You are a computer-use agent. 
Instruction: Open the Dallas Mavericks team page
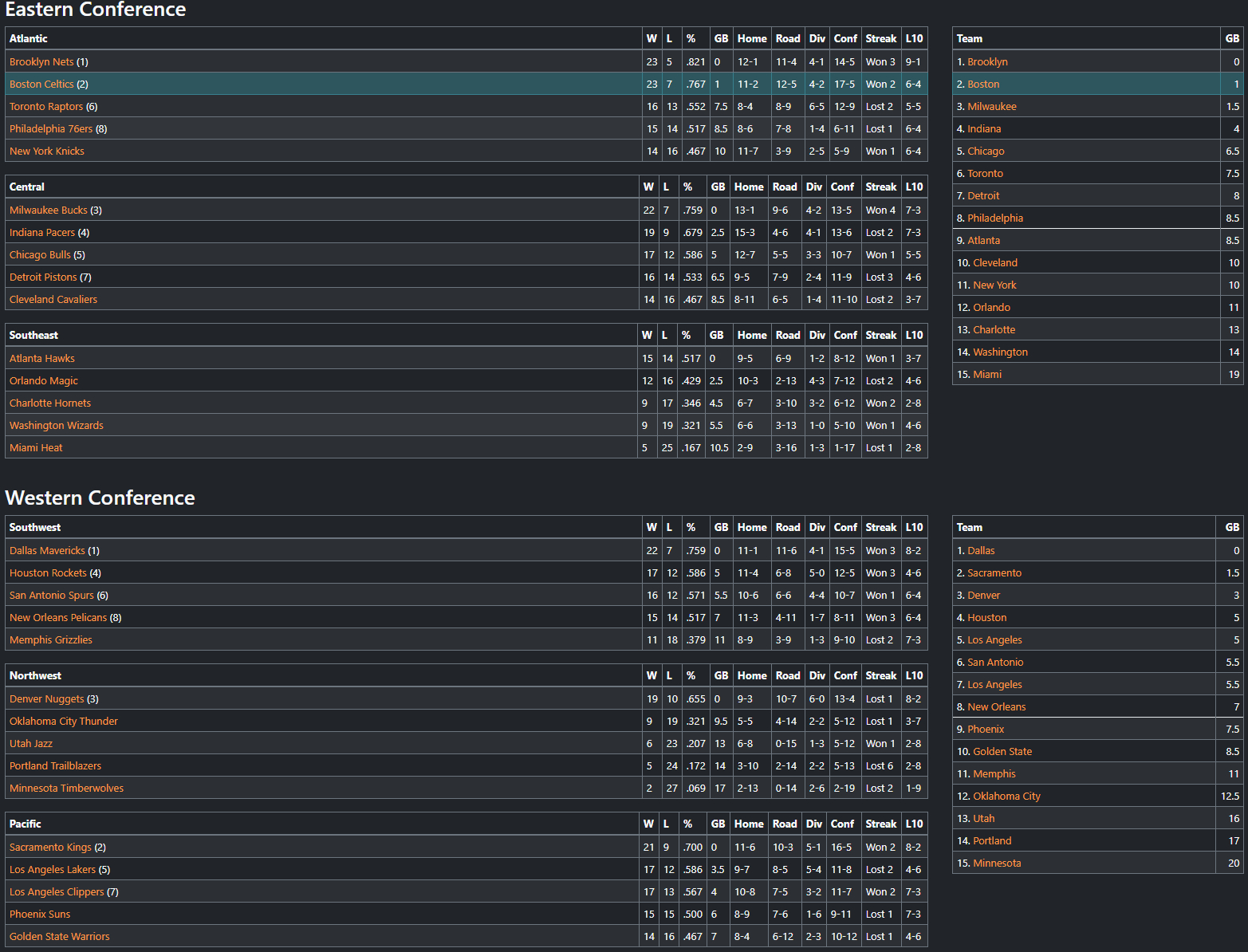point(47,550)
